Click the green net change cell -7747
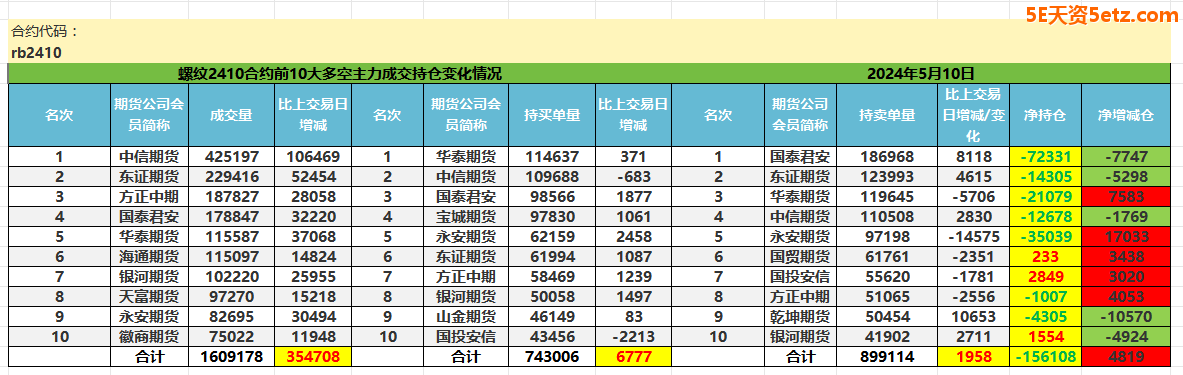The width and height of the screenshot is (1183, 375). [1126, 157]
